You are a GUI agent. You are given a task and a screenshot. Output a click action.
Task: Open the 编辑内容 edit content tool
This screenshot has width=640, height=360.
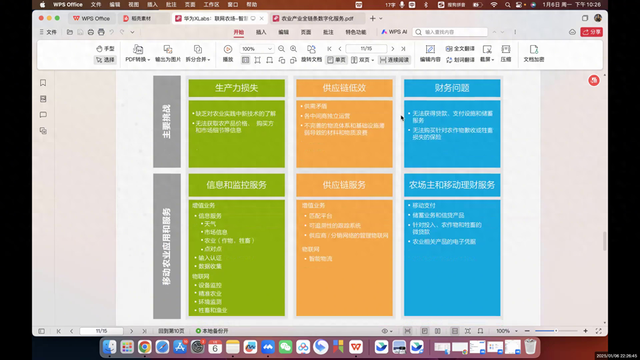tap(430, 53)
